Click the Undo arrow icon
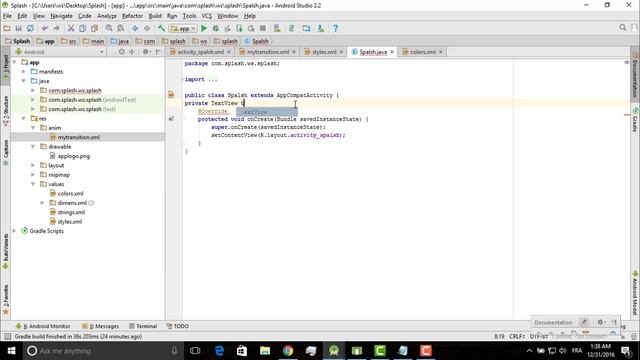The height and width of the screenshot is (360, 640). (45, 28)
